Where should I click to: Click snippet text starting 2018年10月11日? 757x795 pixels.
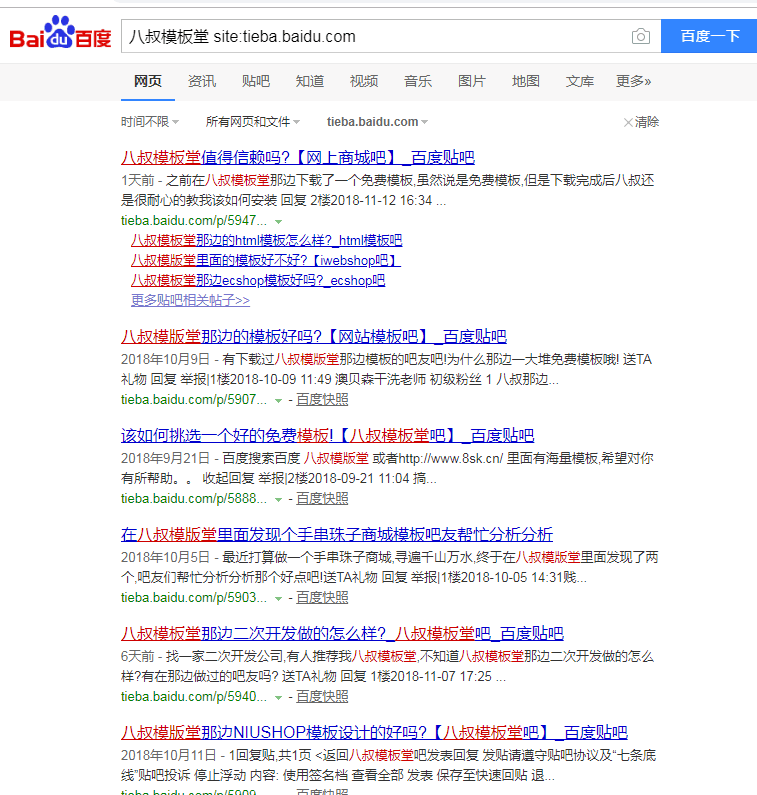(388, 765)
